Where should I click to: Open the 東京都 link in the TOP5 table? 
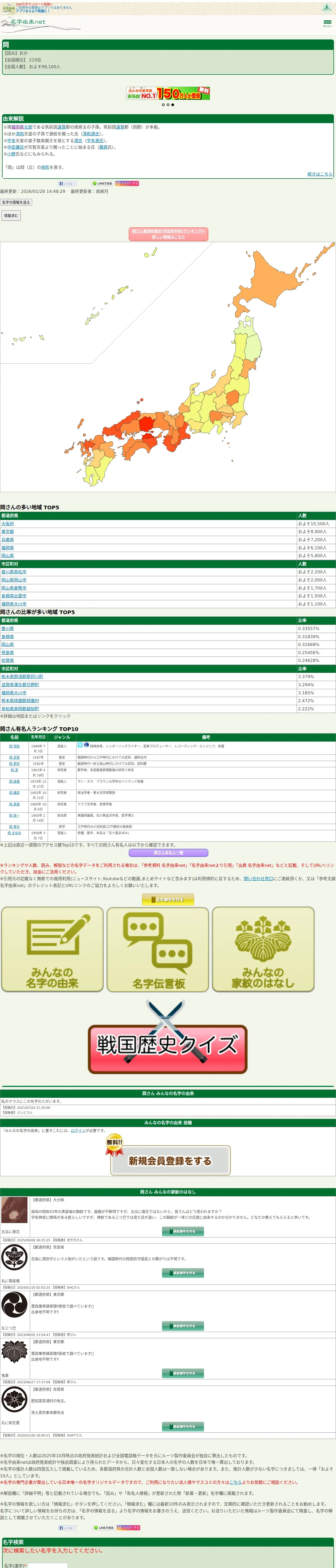point(7,531)
